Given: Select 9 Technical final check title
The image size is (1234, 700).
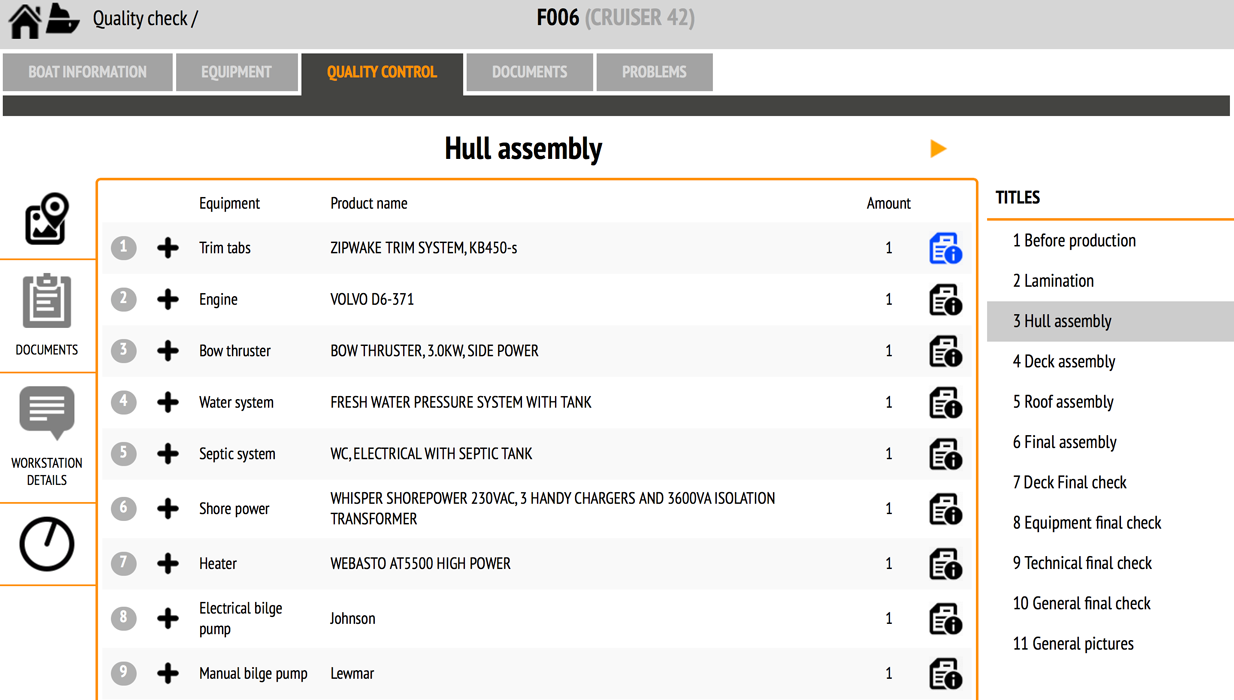Looking at the screenshot, I should pyautogui.click(x=1082, y=563).
